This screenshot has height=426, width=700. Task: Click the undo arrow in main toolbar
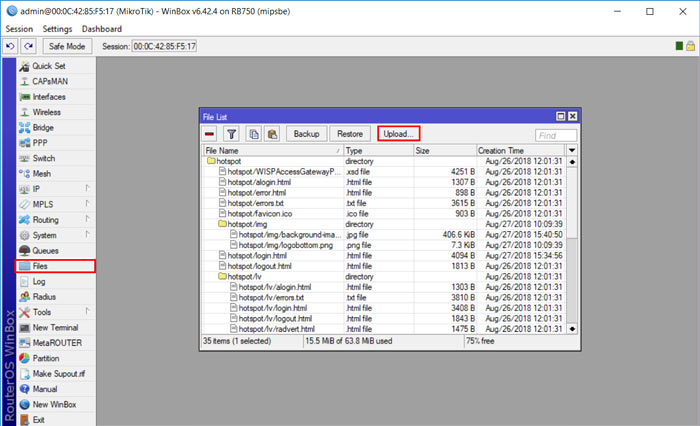tap(10, 46)
